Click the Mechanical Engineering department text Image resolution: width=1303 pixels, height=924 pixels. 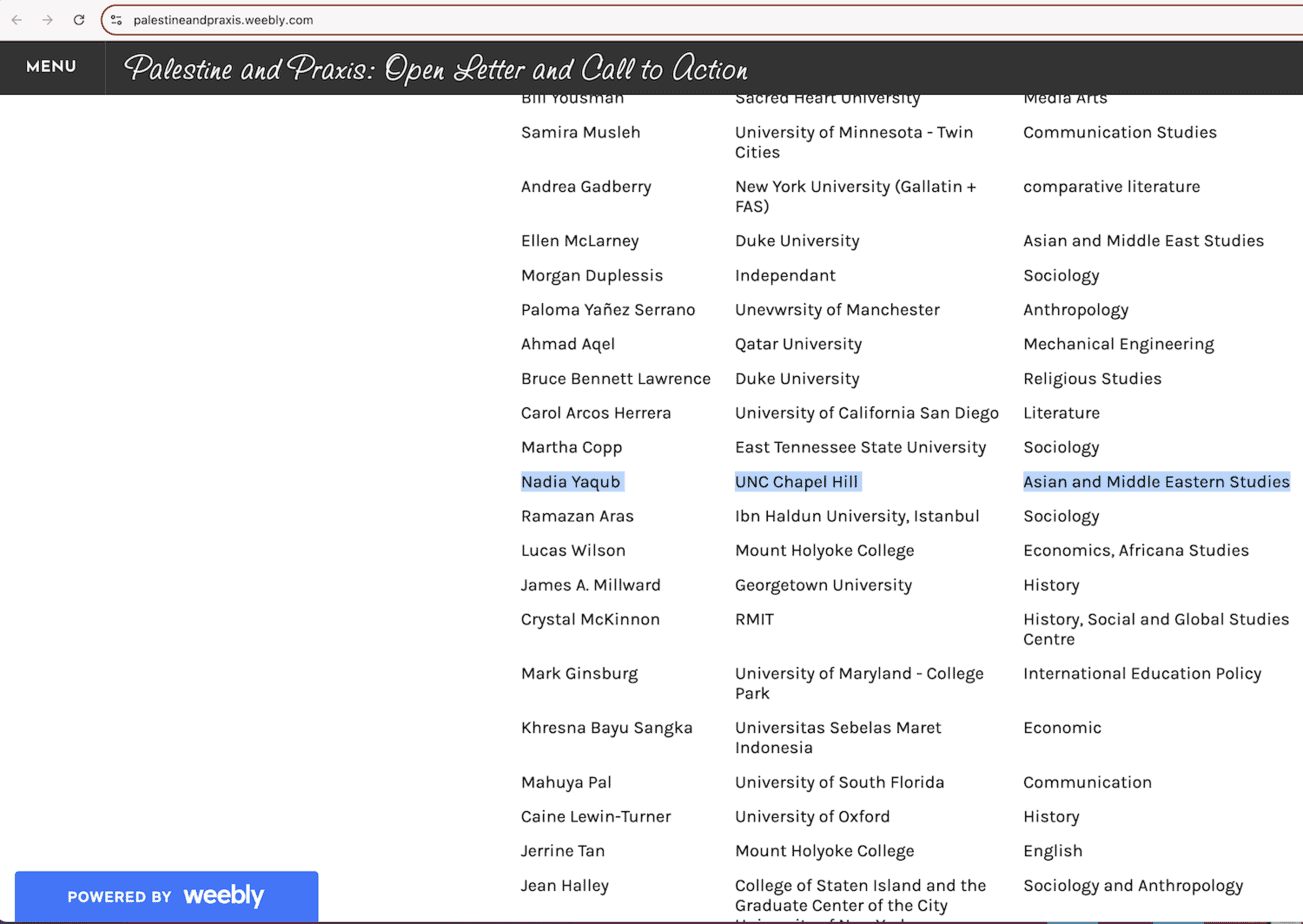[1118, 345]
